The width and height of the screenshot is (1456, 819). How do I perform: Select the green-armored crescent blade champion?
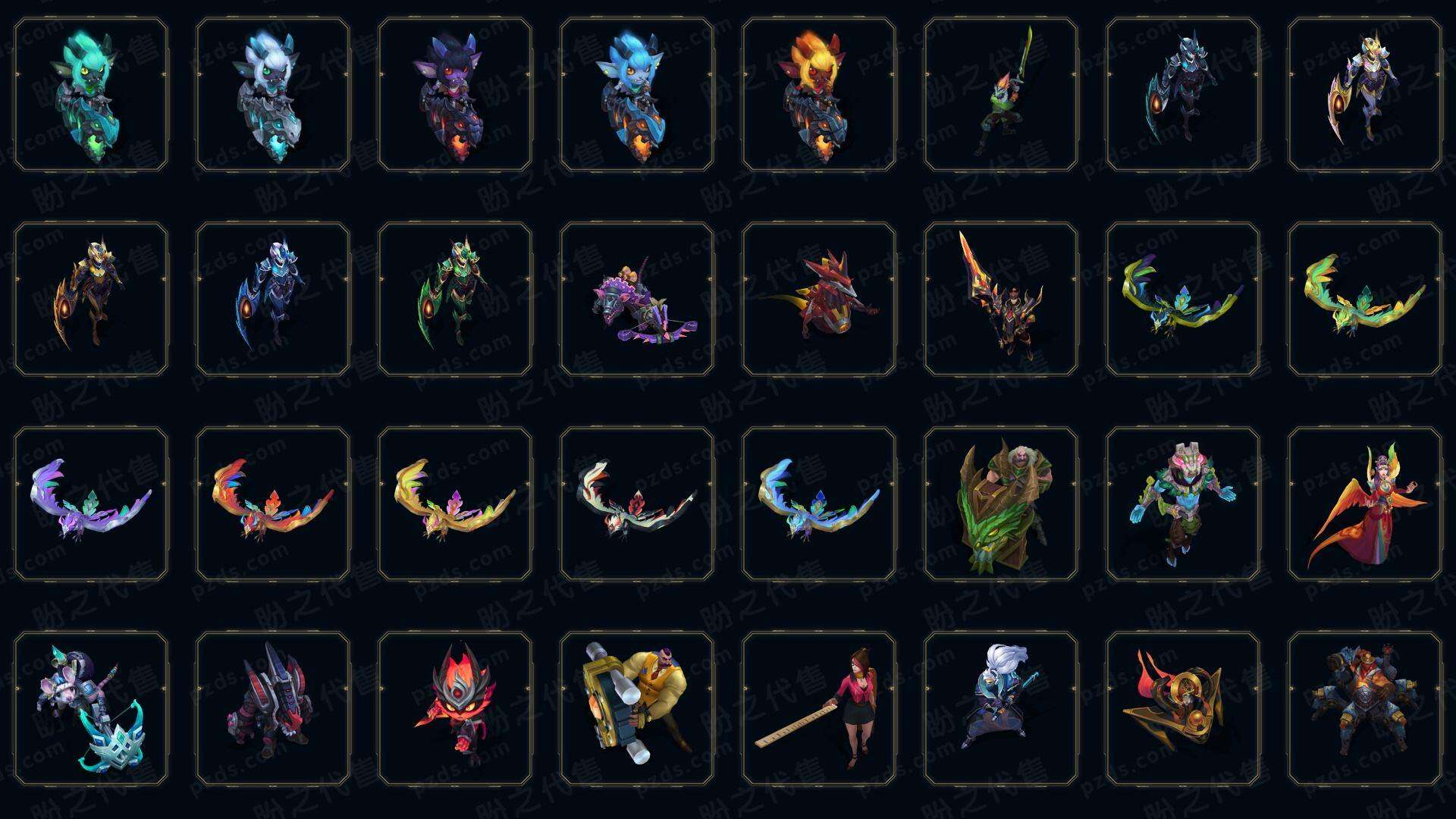point(455,299)
